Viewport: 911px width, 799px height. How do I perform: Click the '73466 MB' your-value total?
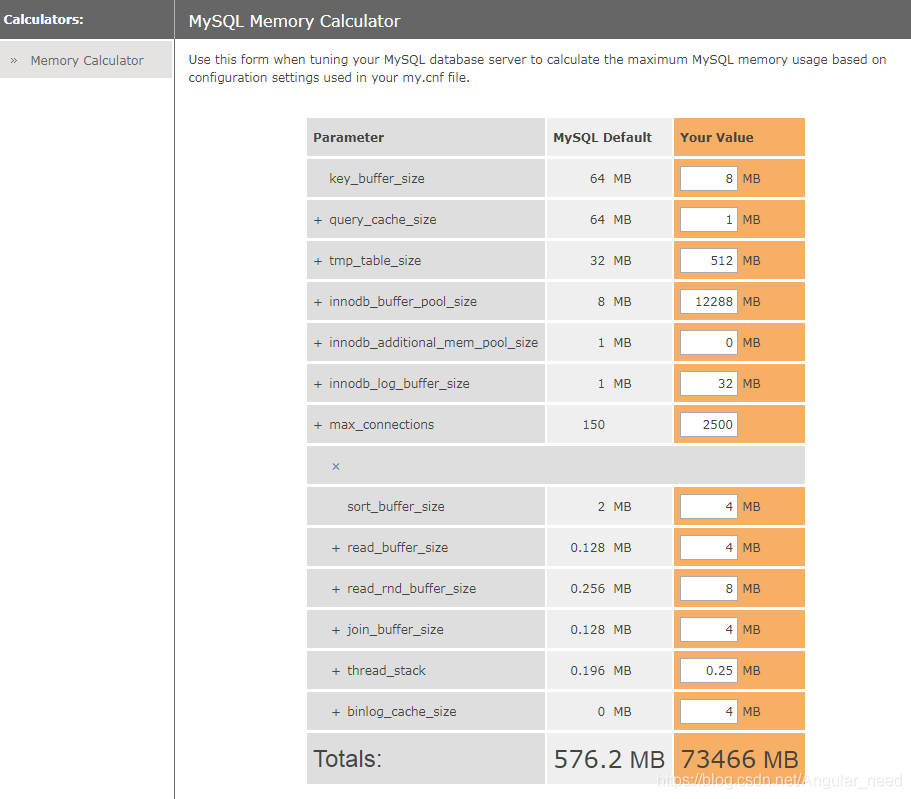tap(739, 759)
